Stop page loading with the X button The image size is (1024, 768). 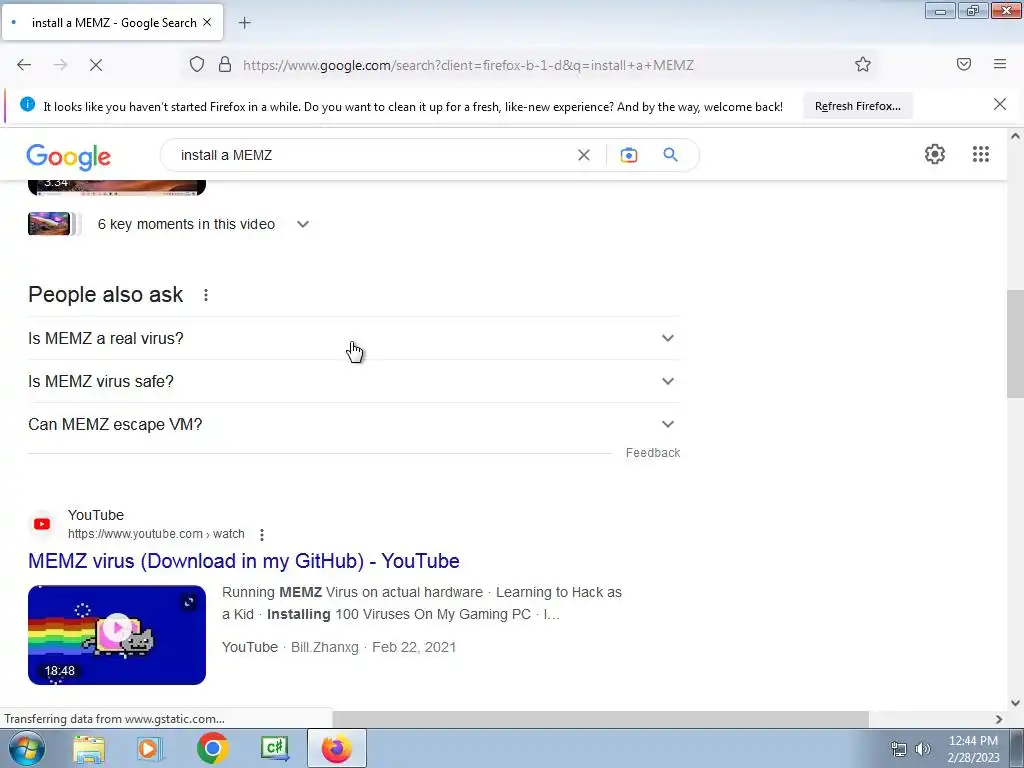95,65
